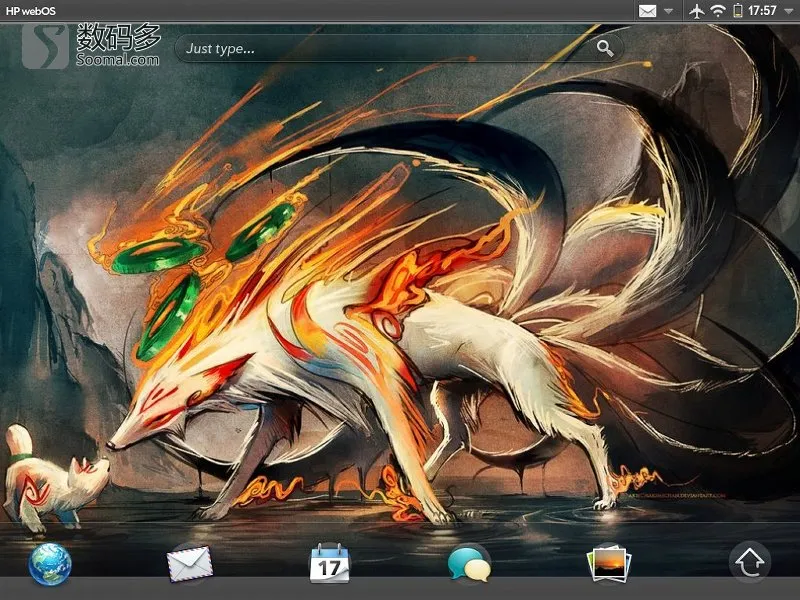Open the Web browser globe icon
Viewport: 800px width, 600px height.
pos(50,564)
